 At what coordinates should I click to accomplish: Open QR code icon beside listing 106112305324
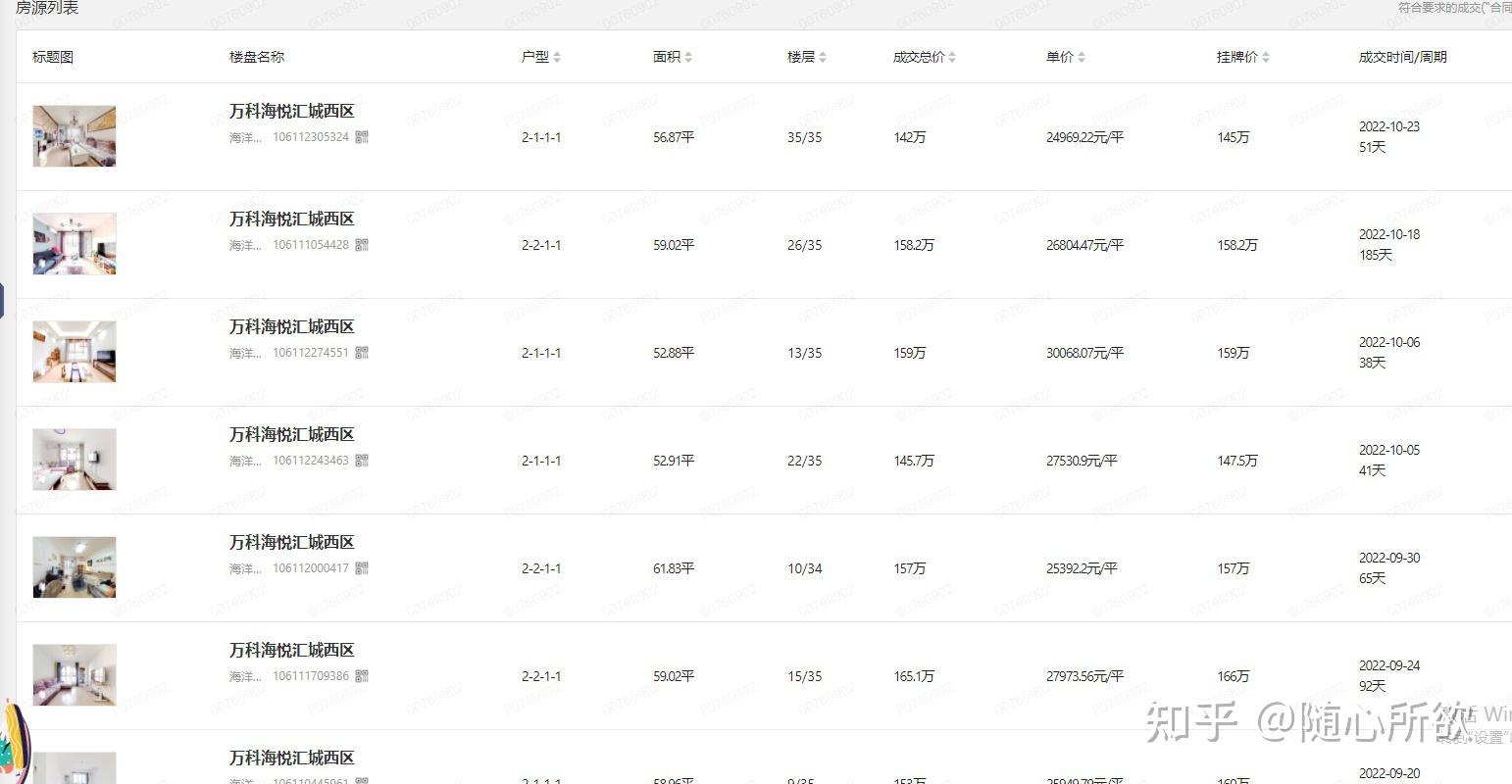click(362, 137)
